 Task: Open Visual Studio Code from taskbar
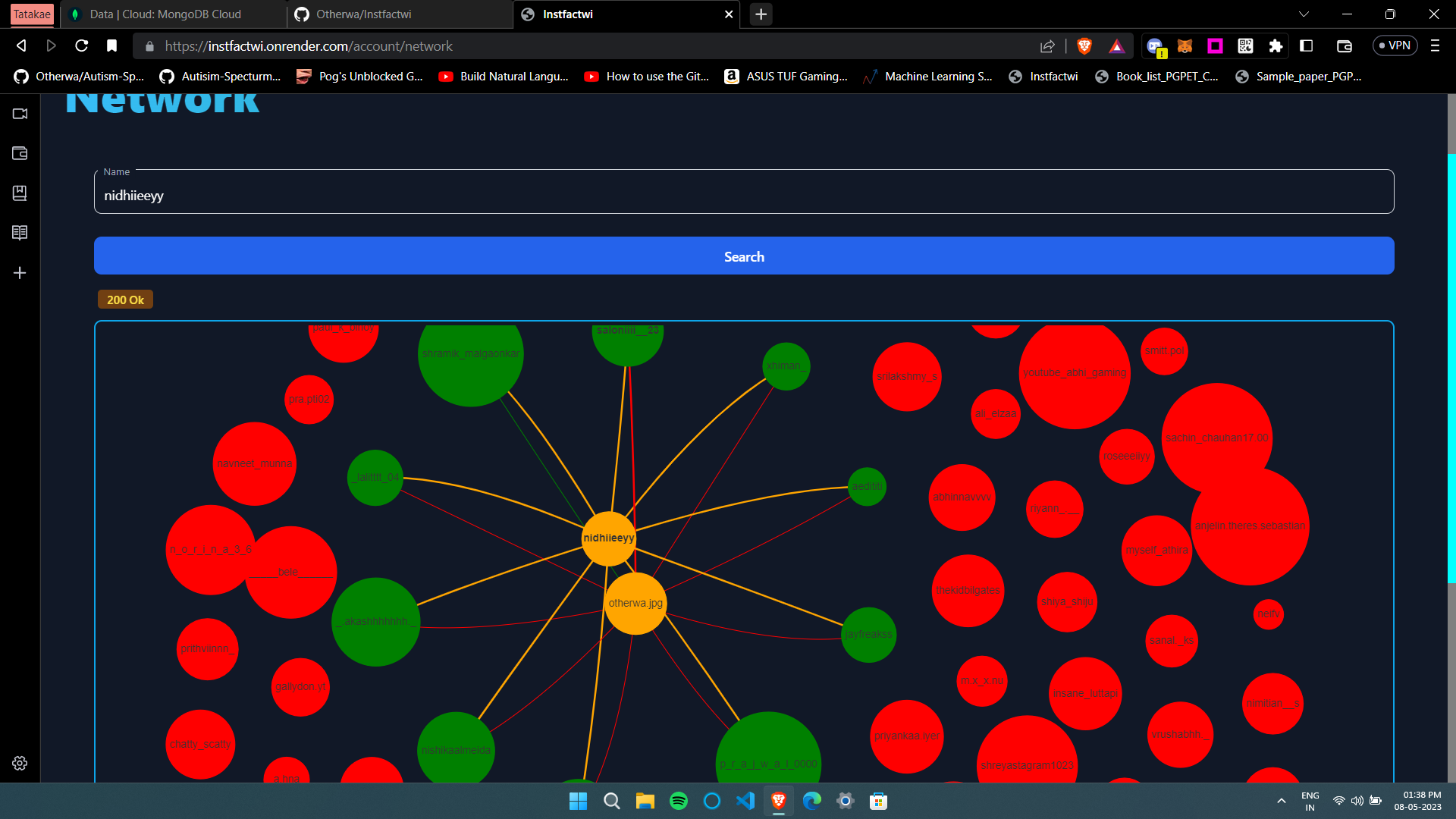pos(745,801)
